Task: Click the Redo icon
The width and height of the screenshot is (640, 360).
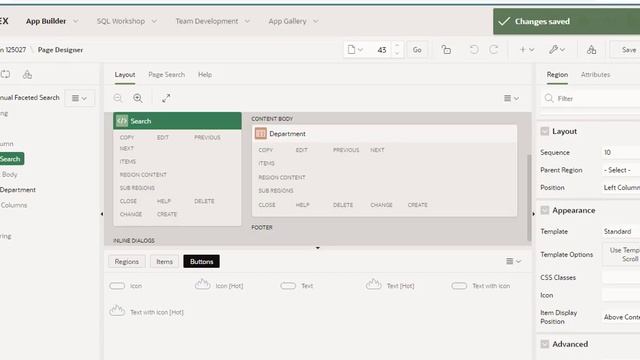Action: coord(493,50)
